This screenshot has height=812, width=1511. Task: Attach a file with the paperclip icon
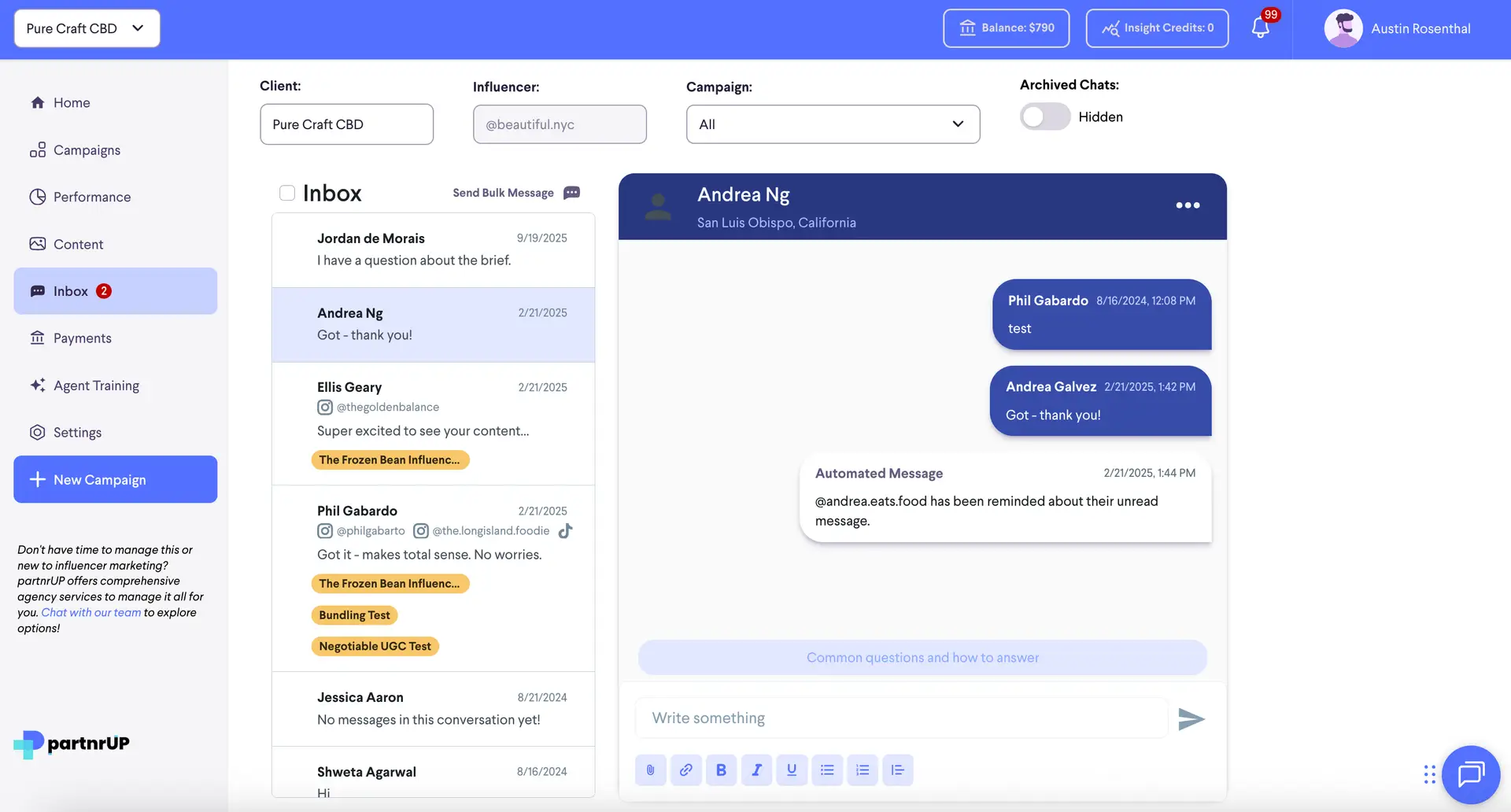point(650,770)
